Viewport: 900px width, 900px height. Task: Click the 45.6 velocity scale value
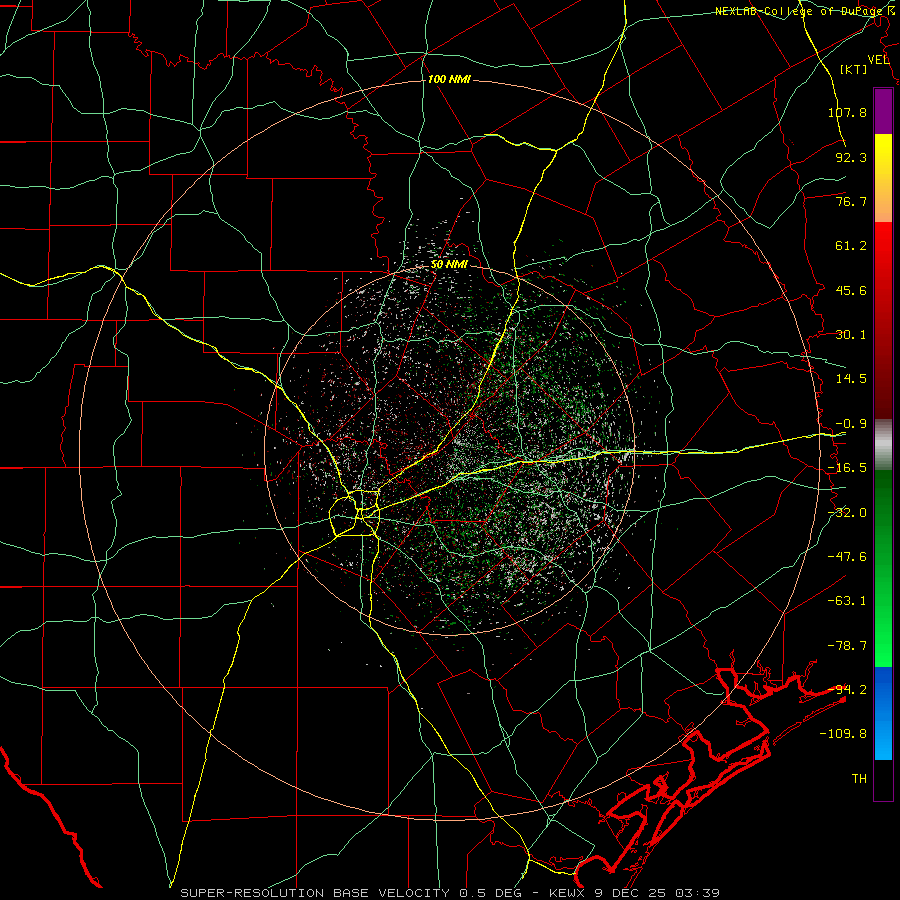(x=851, y=290)
